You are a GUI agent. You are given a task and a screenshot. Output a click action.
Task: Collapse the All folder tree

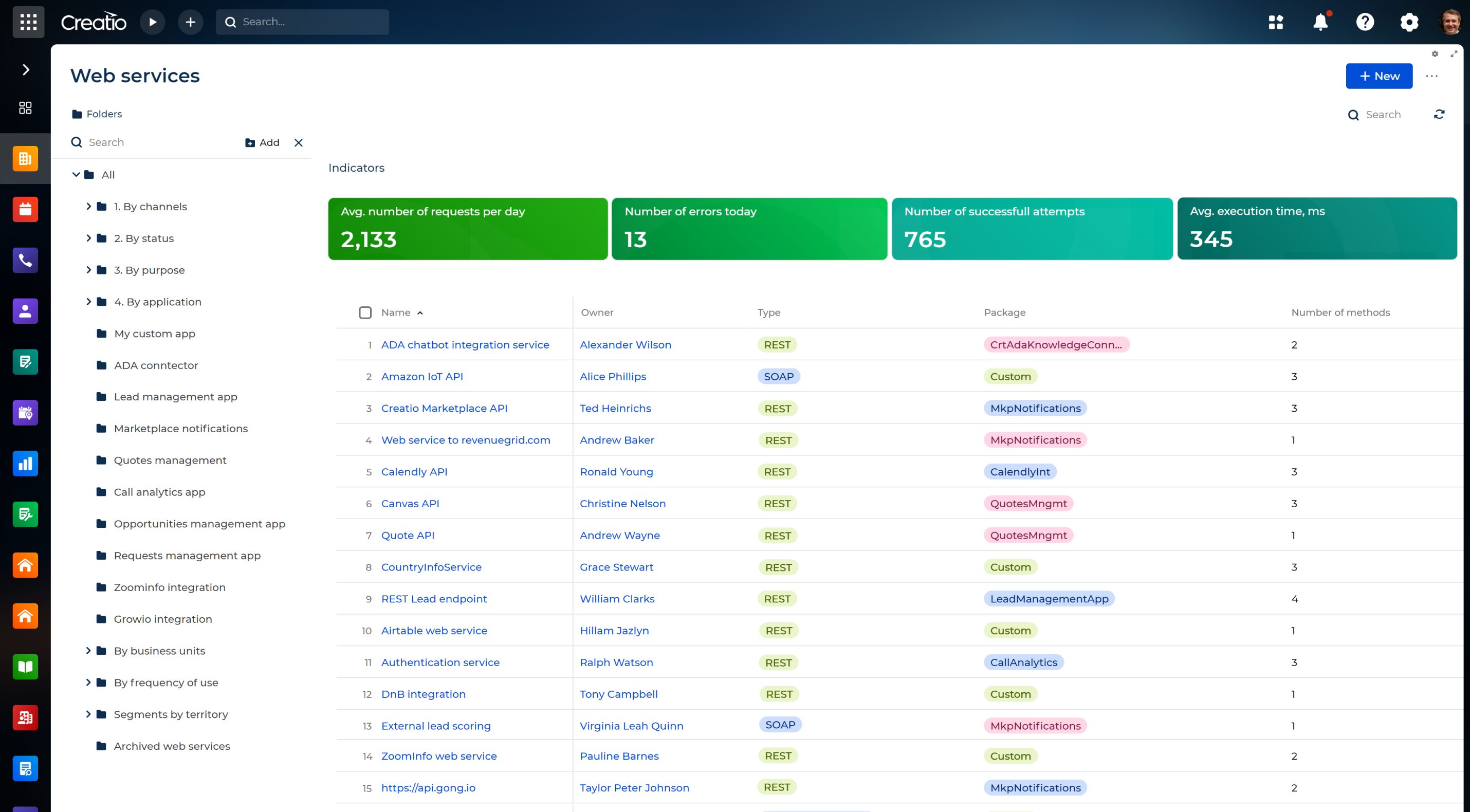tap(76, 175)
